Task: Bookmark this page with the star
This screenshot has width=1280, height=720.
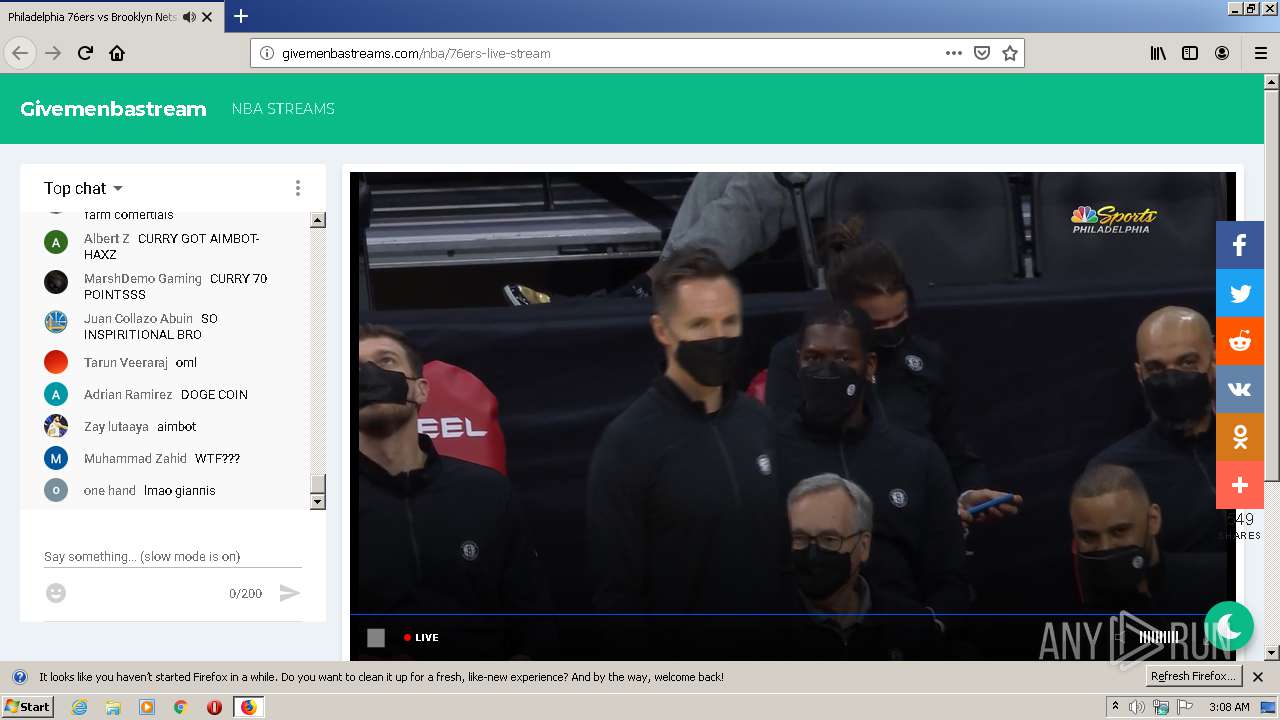Action: click(1010, 53)
